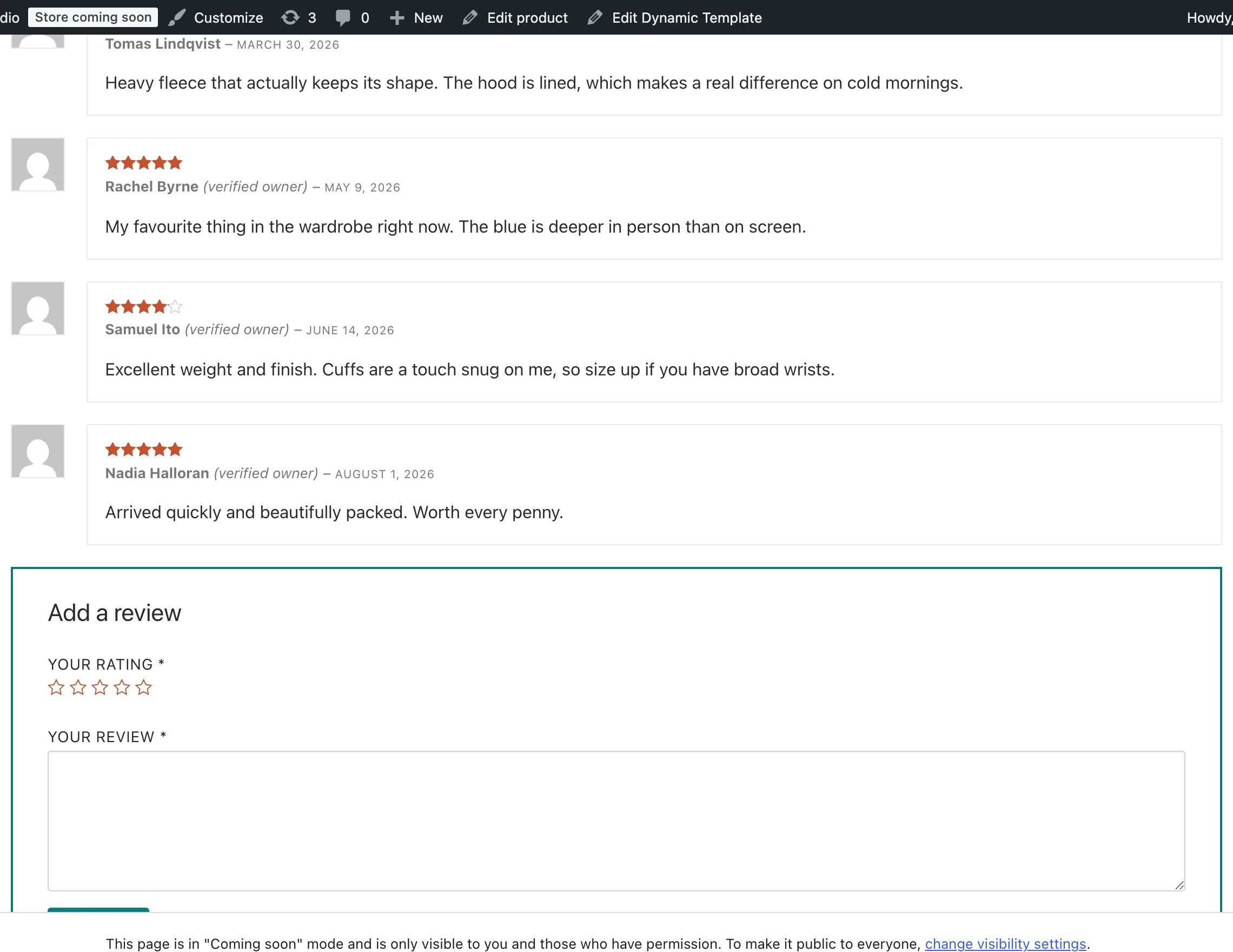The width and height of the screenshot is (1233, 952).
Task: Click the MAY 9, 2026 review date
Action: 362,188
